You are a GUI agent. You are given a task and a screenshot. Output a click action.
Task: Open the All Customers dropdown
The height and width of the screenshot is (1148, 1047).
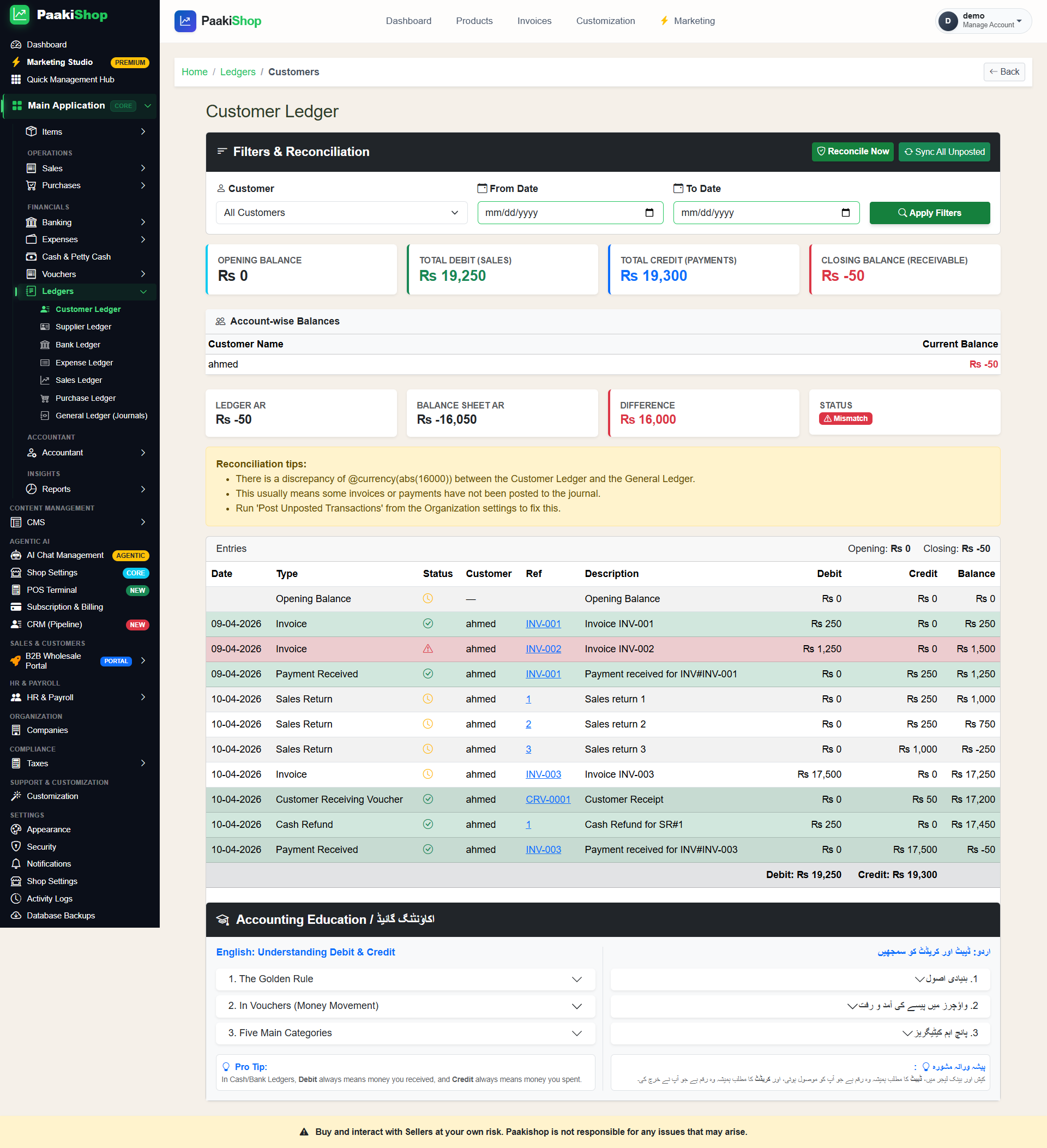point(341,212)
